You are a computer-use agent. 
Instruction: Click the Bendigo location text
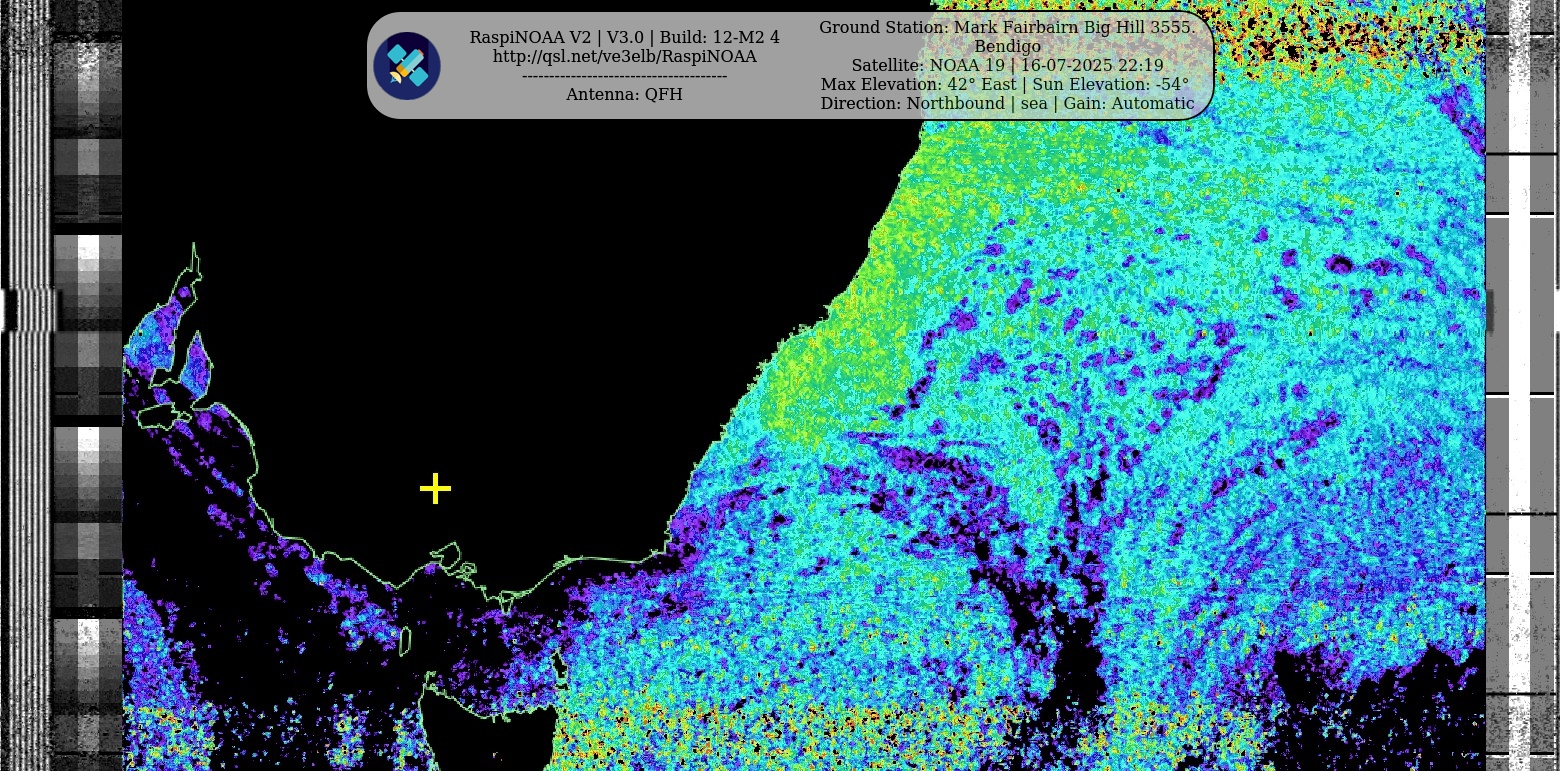(x=1006, y=47)
